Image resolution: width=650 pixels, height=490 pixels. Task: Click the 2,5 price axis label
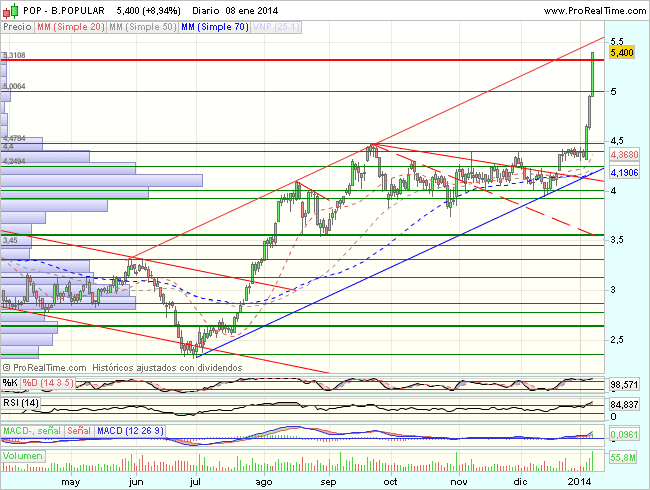617,340
